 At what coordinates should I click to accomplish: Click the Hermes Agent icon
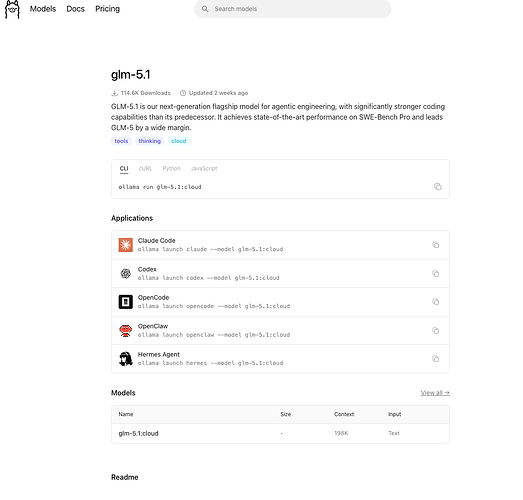[125, 359]
